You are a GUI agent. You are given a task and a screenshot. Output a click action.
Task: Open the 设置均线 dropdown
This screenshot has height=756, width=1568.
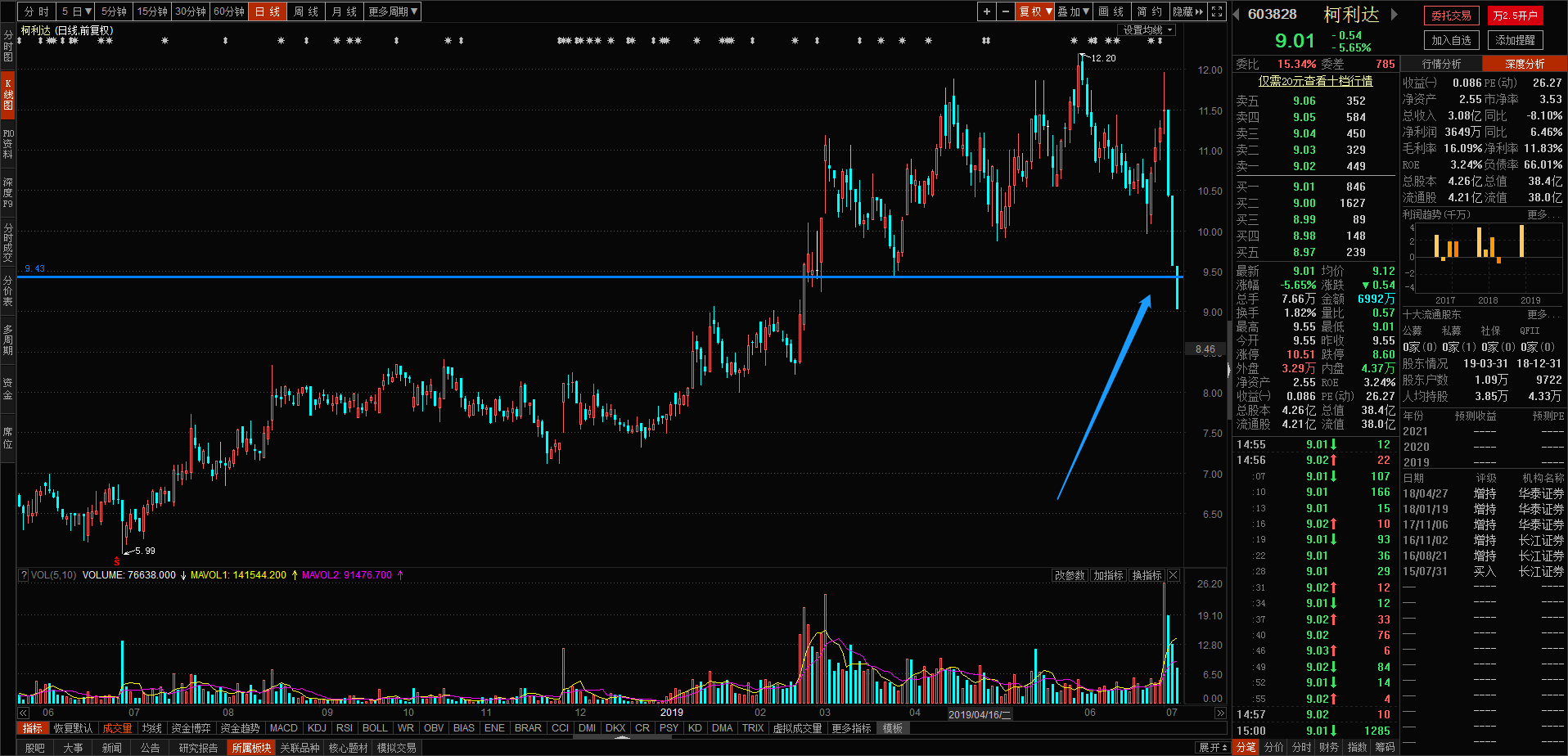coord(1147,30)
